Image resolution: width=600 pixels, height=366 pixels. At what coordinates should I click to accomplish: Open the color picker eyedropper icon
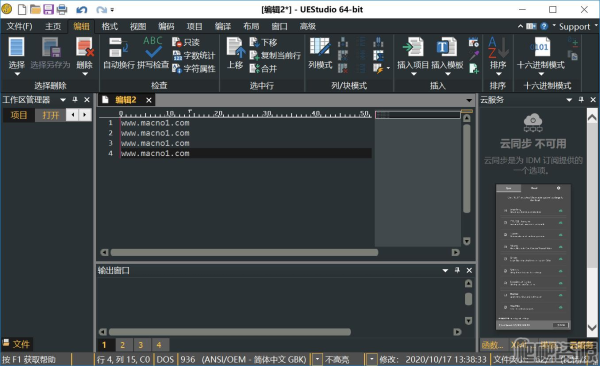tap(474, 56)
